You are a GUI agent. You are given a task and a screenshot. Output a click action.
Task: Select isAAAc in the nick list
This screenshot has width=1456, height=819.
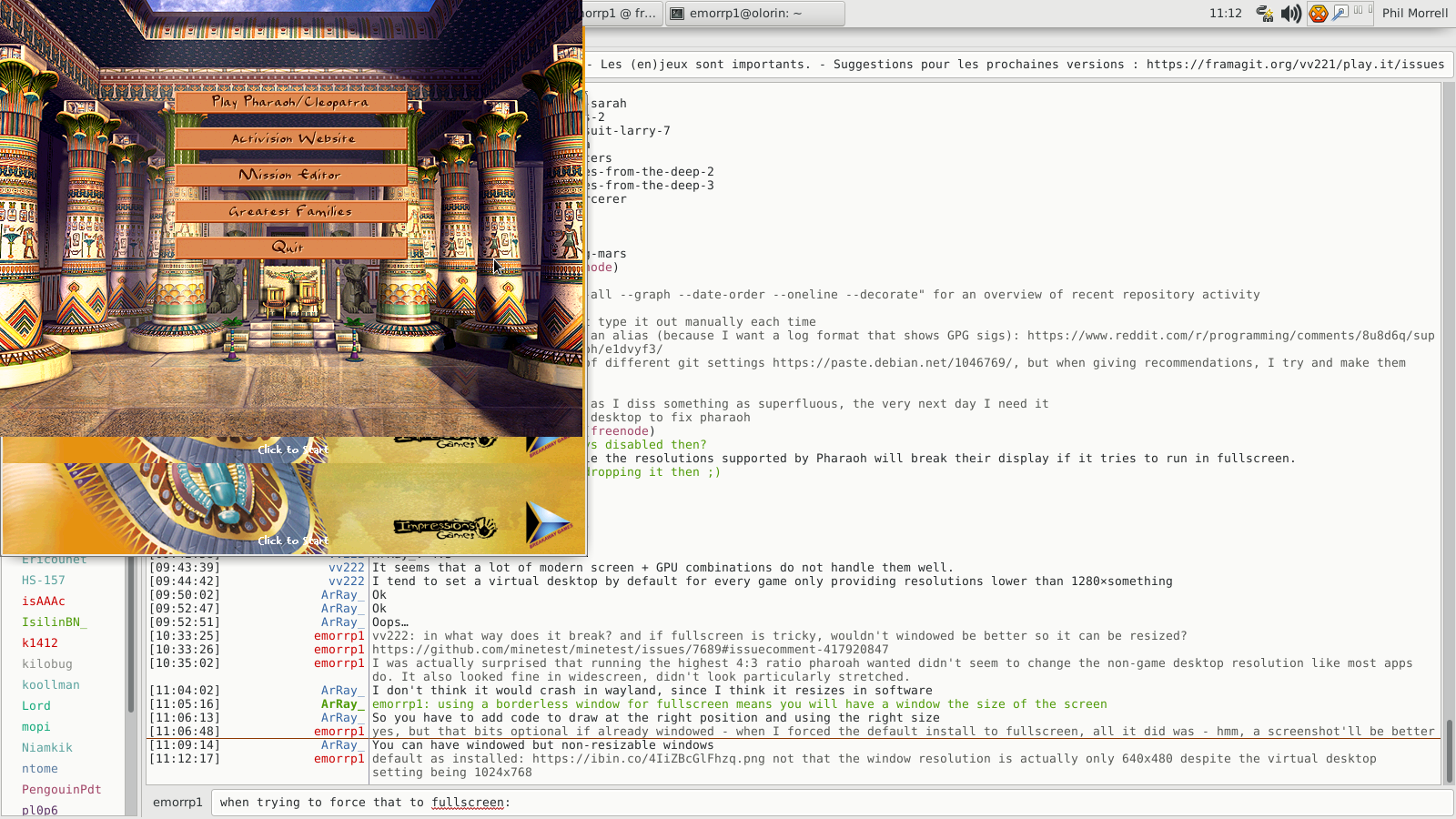click(x=44, y=602)
